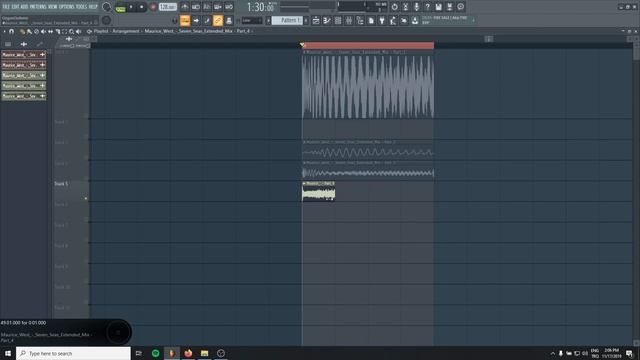Click the render/export audio icon
This screenshot has height=360, width=640.
point(450,7)
